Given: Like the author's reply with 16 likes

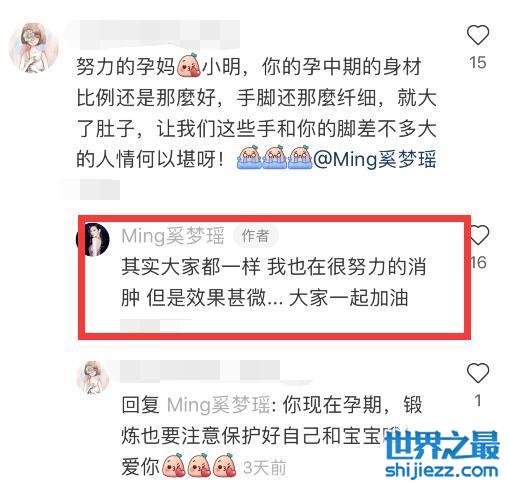Looking at the screenshot, I should [479, 235].
